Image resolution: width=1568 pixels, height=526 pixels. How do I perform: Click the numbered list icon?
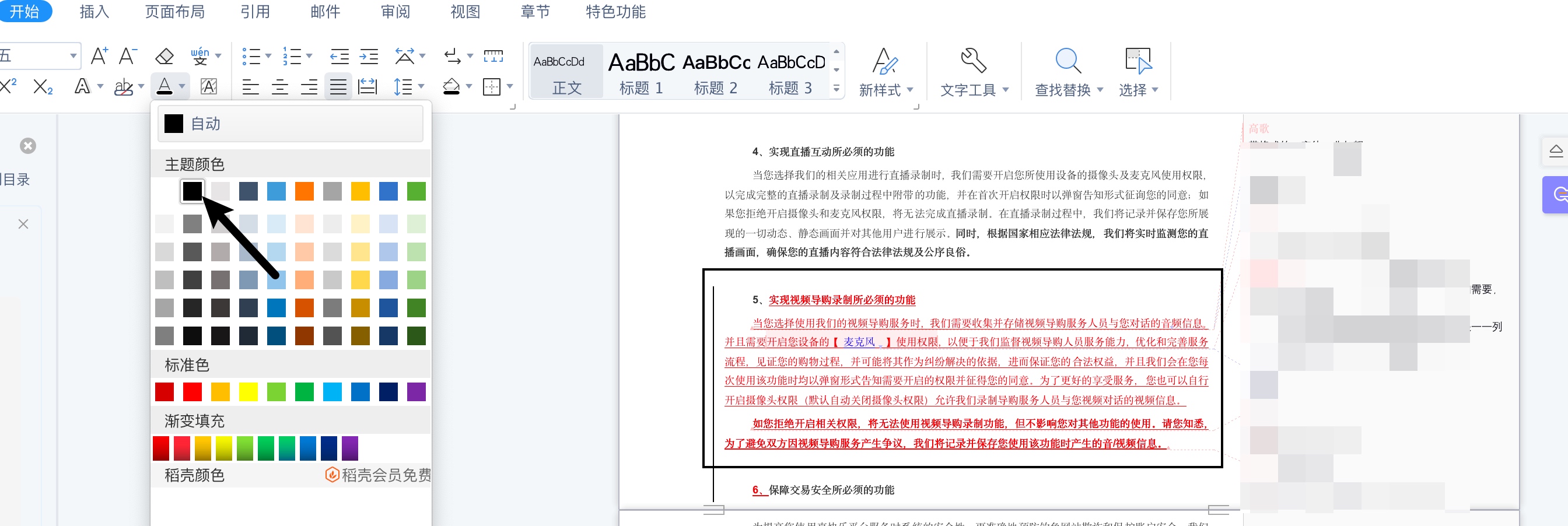point(292,57)
